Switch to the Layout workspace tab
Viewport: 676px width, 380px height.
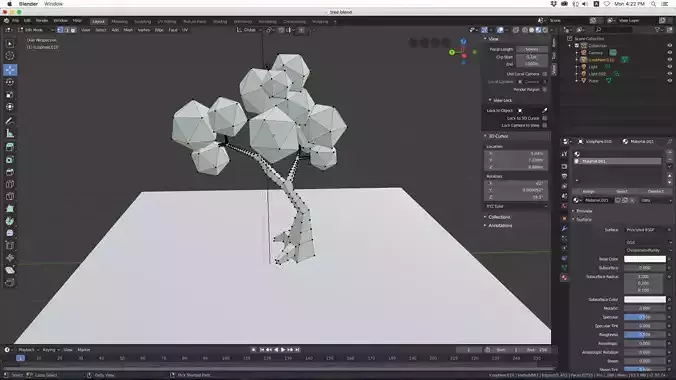[x=98, y=22]
